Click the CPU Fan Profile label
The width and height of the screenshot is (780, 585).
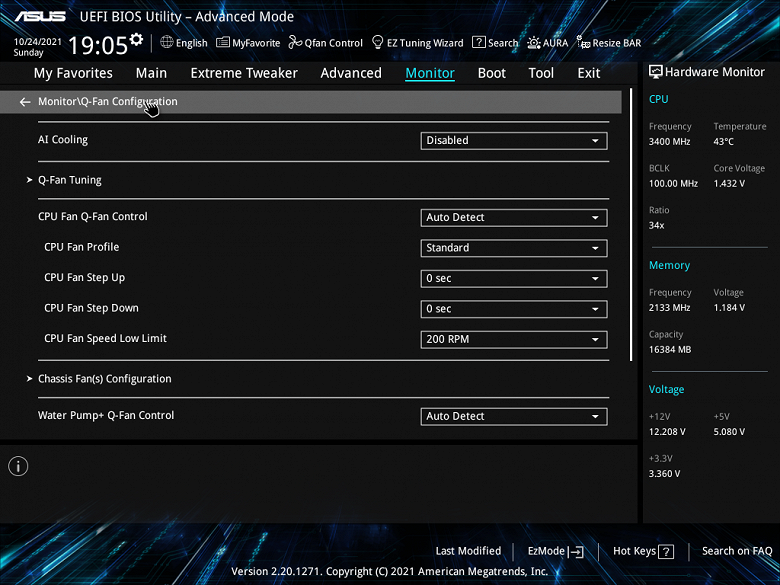coord(82,247)
